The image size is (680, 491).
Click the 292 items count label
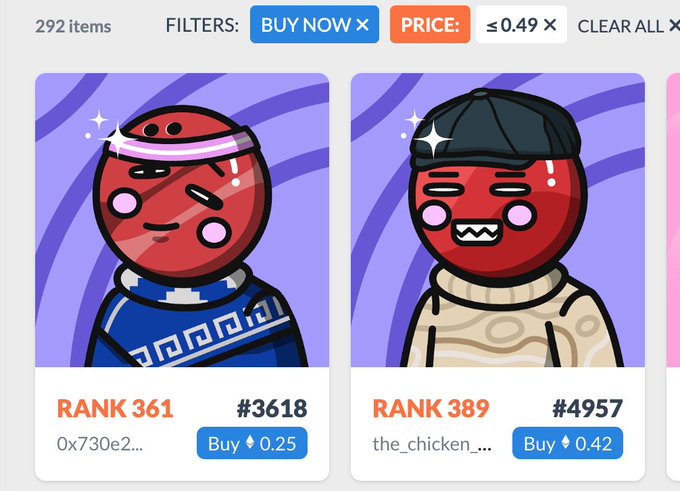(73, 26)
